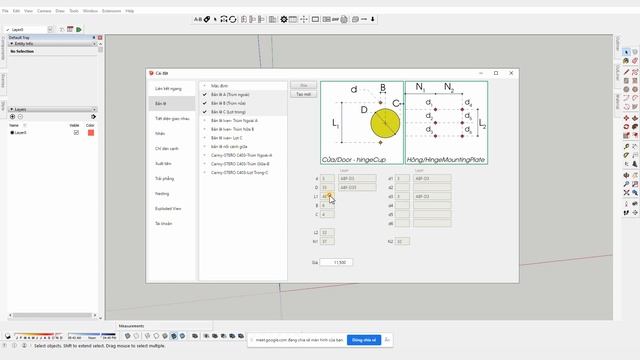Choose the Rotate tool

(627, 127)
